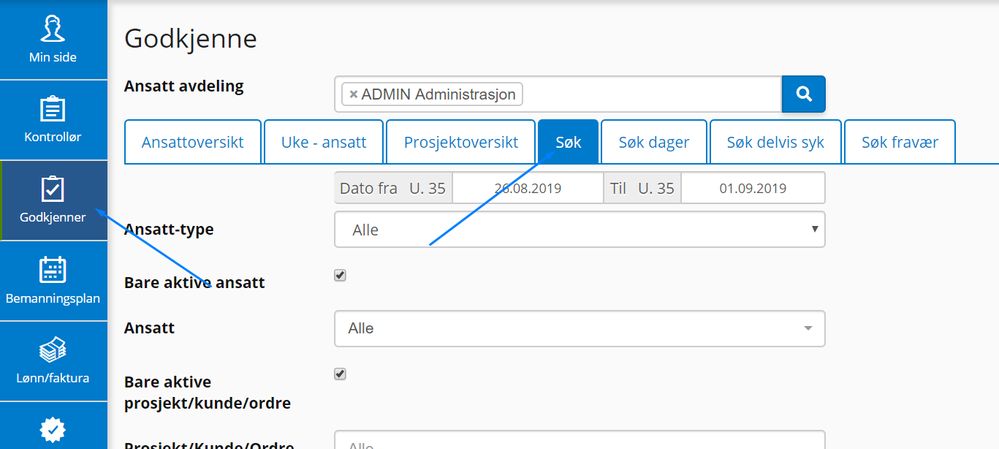Expand the Ansatt dropdown list

579,328
